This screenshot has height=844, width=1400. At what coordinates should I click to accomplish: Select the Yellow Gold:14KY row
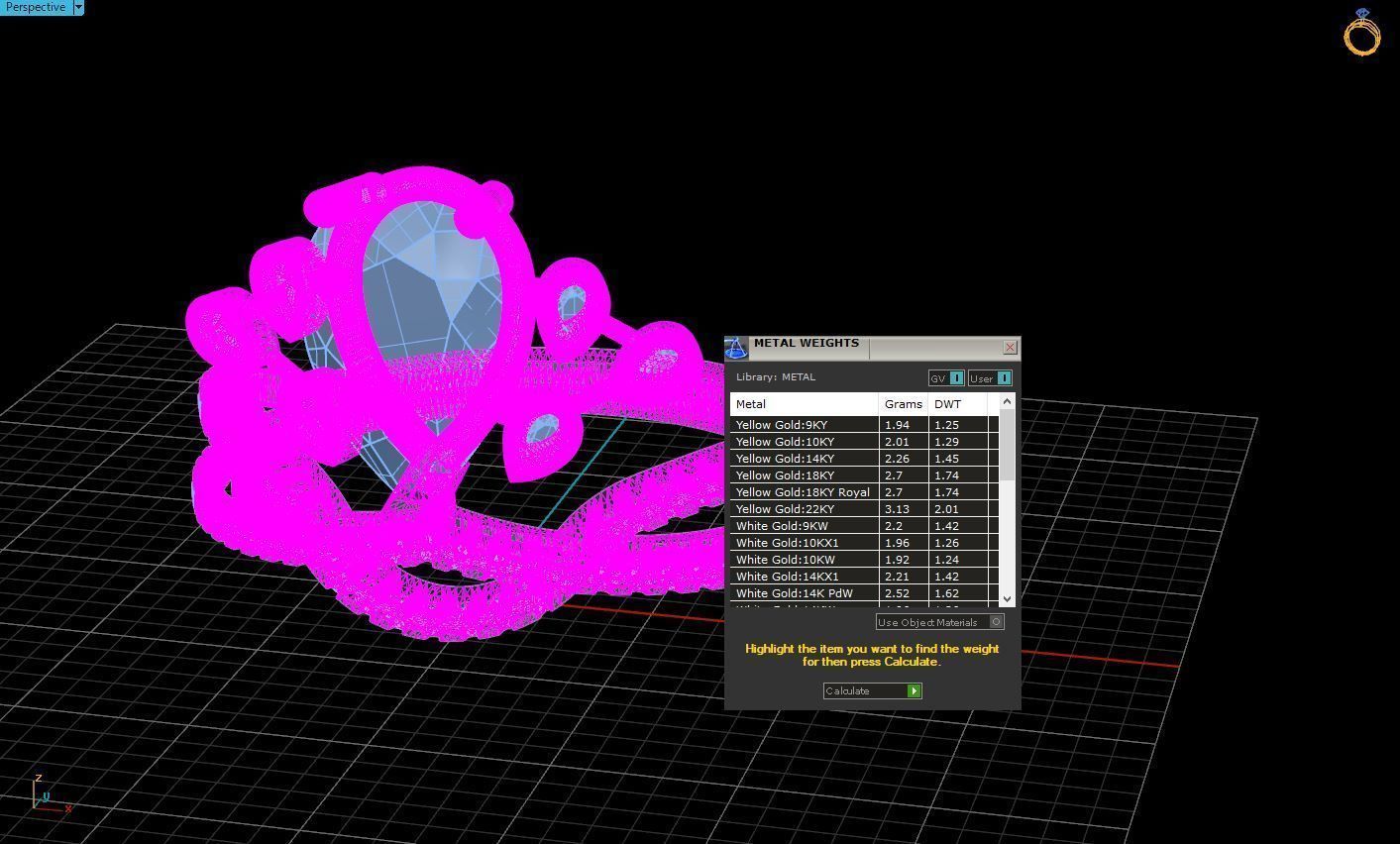coord(864,459)
